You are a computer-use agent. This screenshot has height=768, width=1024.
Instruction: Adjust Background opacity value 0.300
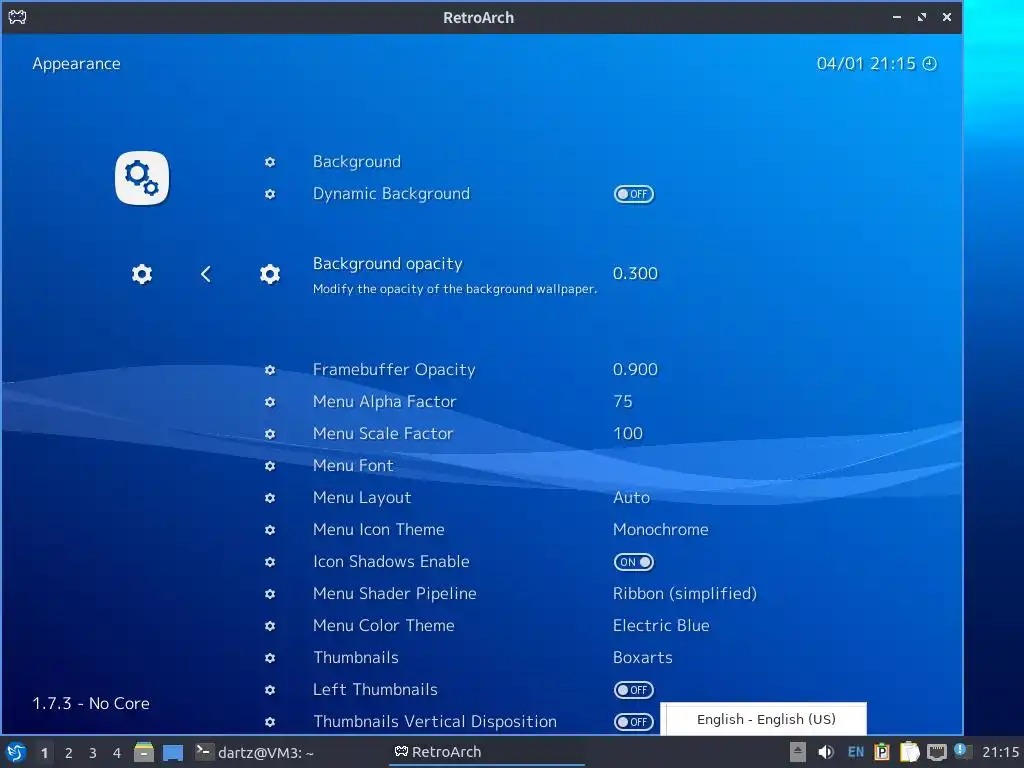tap(635, 274)
